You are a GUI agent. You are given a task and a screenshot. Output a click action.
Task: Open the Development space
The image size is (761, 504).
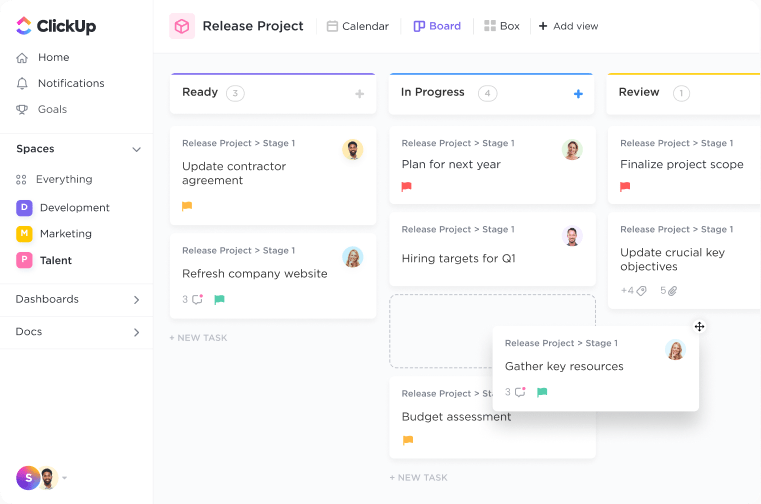(x=75, y=207)
